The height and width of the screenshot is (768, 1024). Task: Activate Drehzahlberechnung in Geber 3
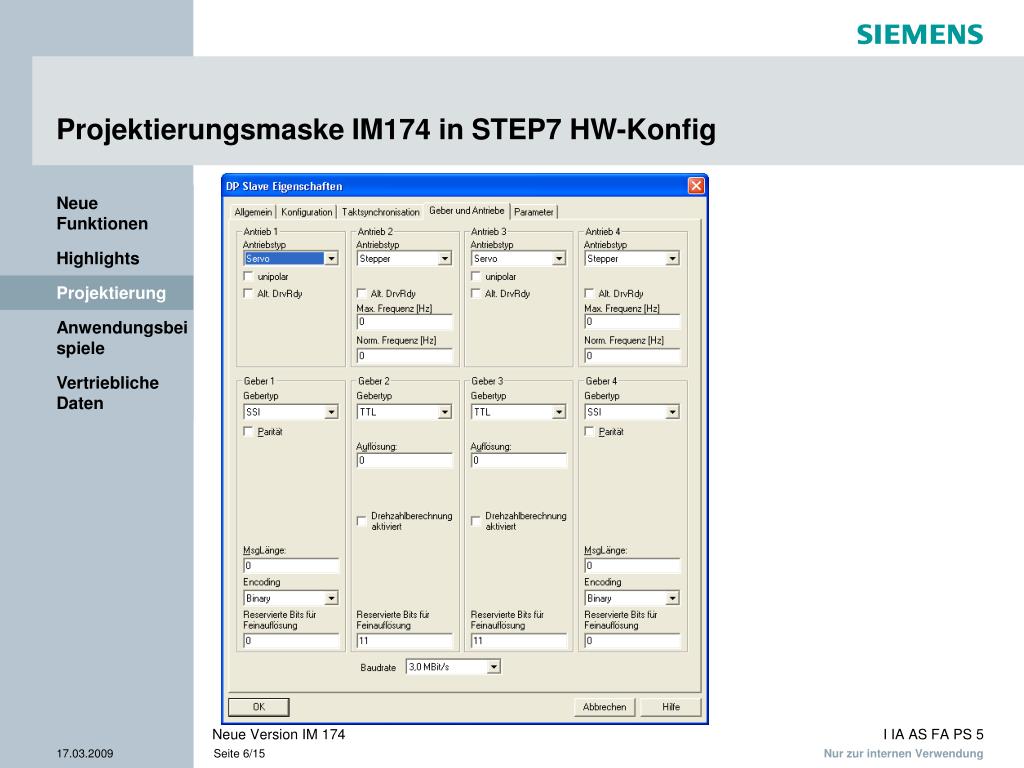(x=475, y=520)
